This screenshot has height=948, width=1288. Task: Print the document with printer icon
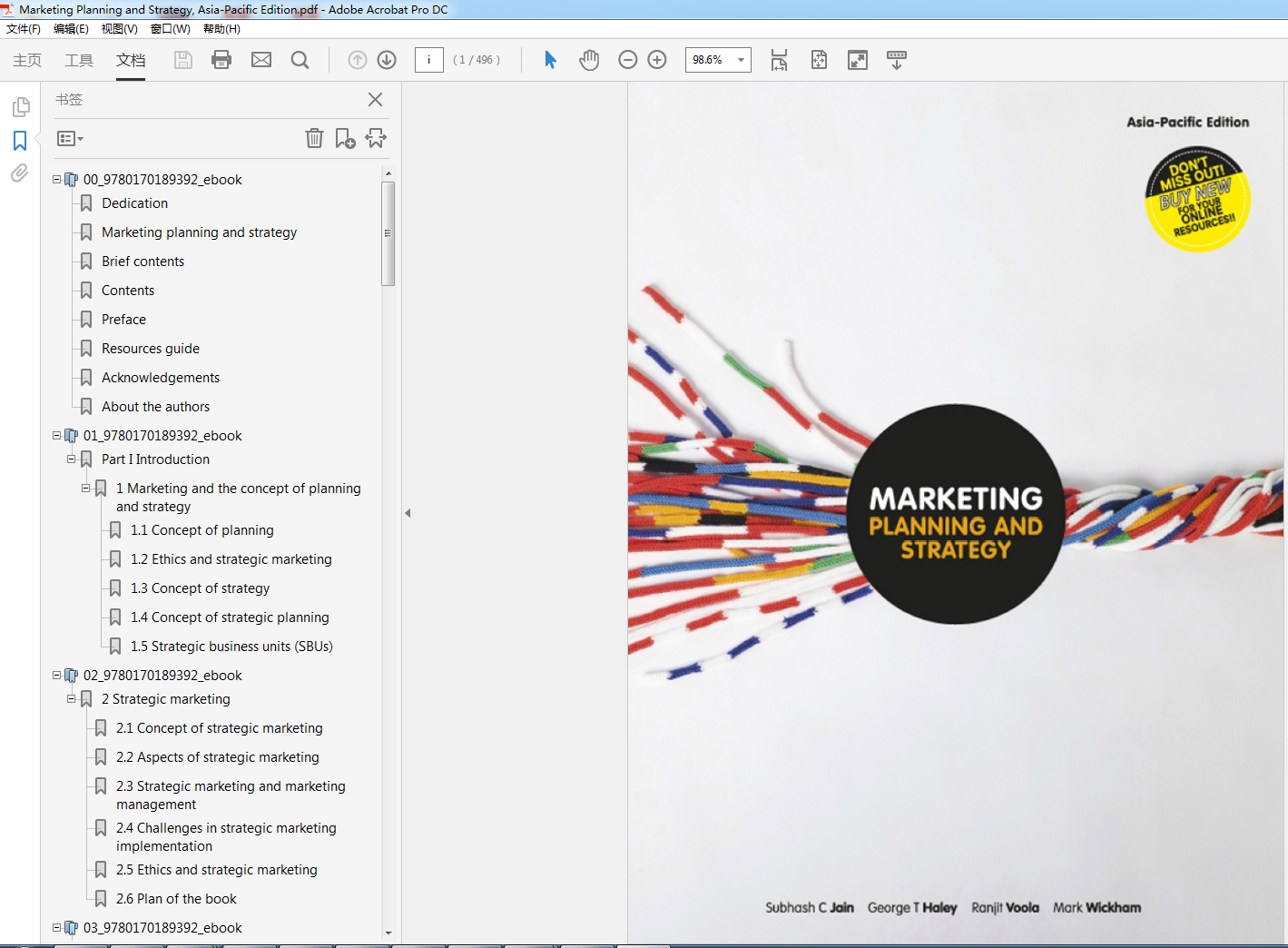(x=221, y=60)
